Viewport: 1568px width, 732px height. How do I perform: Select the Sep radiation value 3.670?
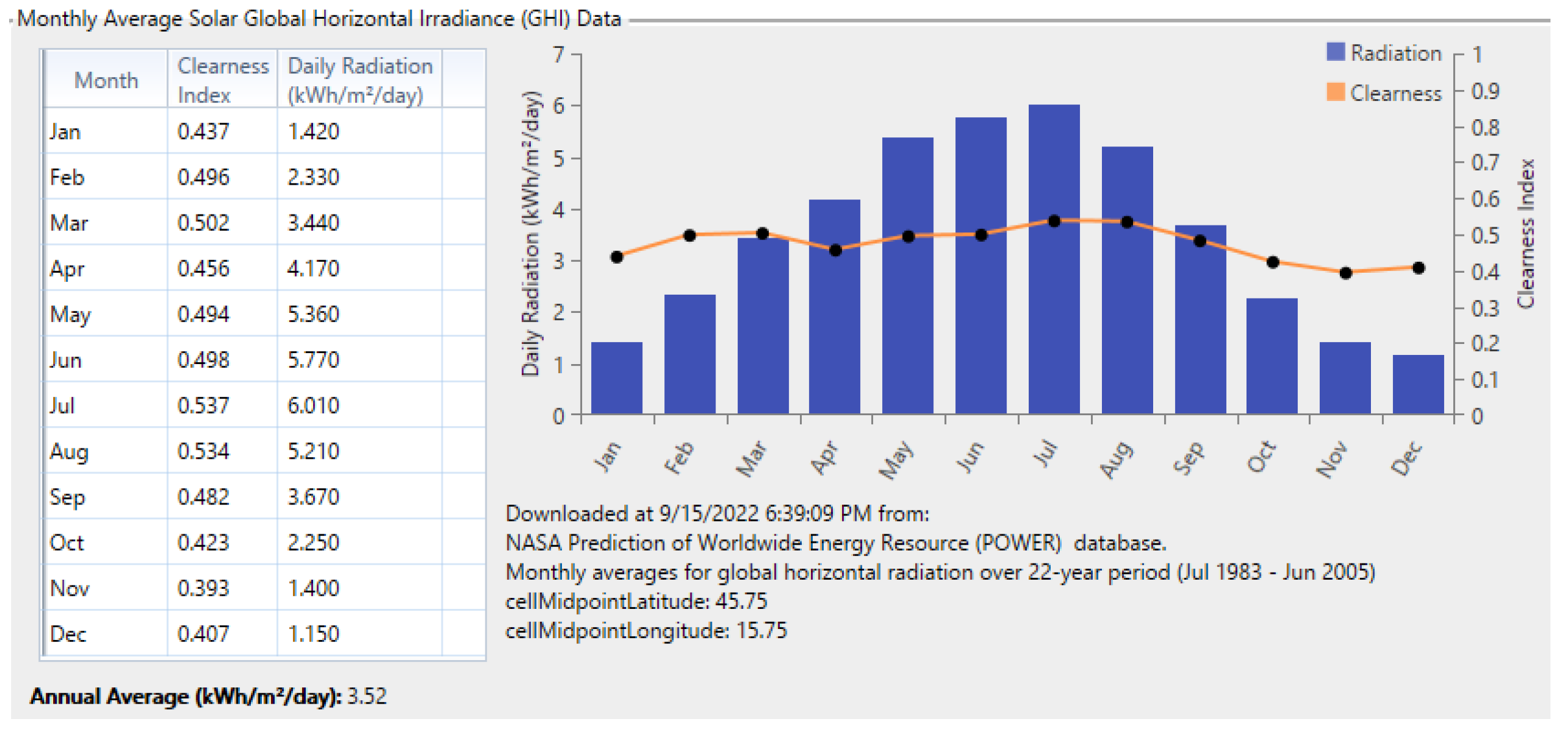[313, 497]
